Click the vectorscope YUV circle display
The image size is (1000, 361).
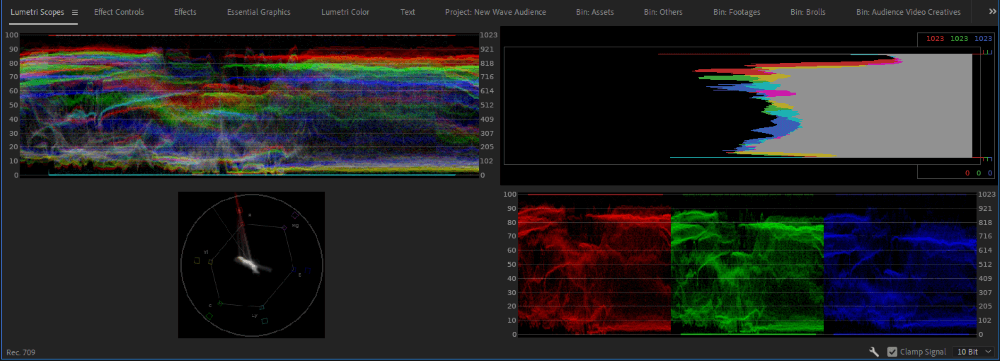[x=251, y=265]
